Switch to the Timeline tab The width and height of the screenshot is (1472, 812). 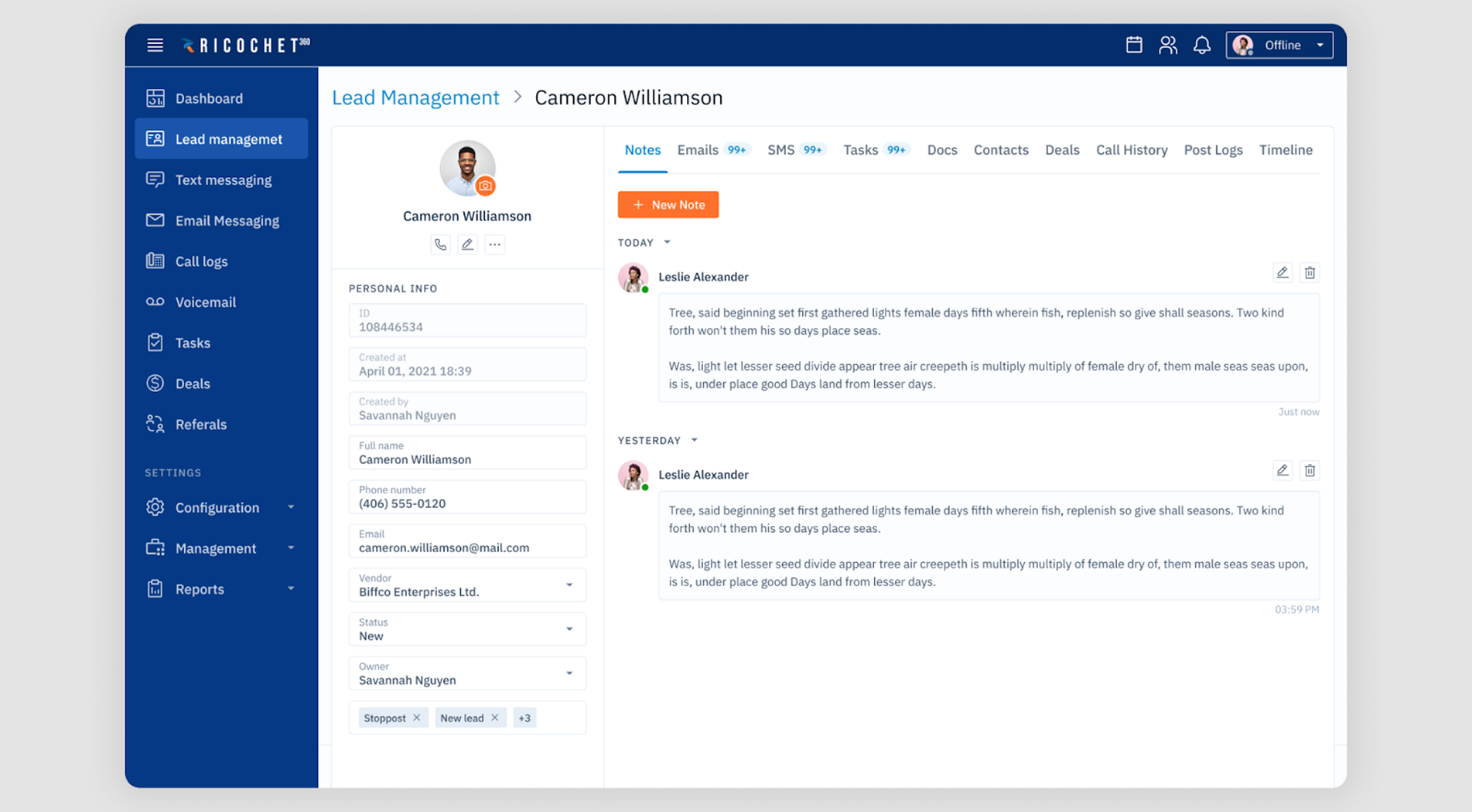point(1286,150)
